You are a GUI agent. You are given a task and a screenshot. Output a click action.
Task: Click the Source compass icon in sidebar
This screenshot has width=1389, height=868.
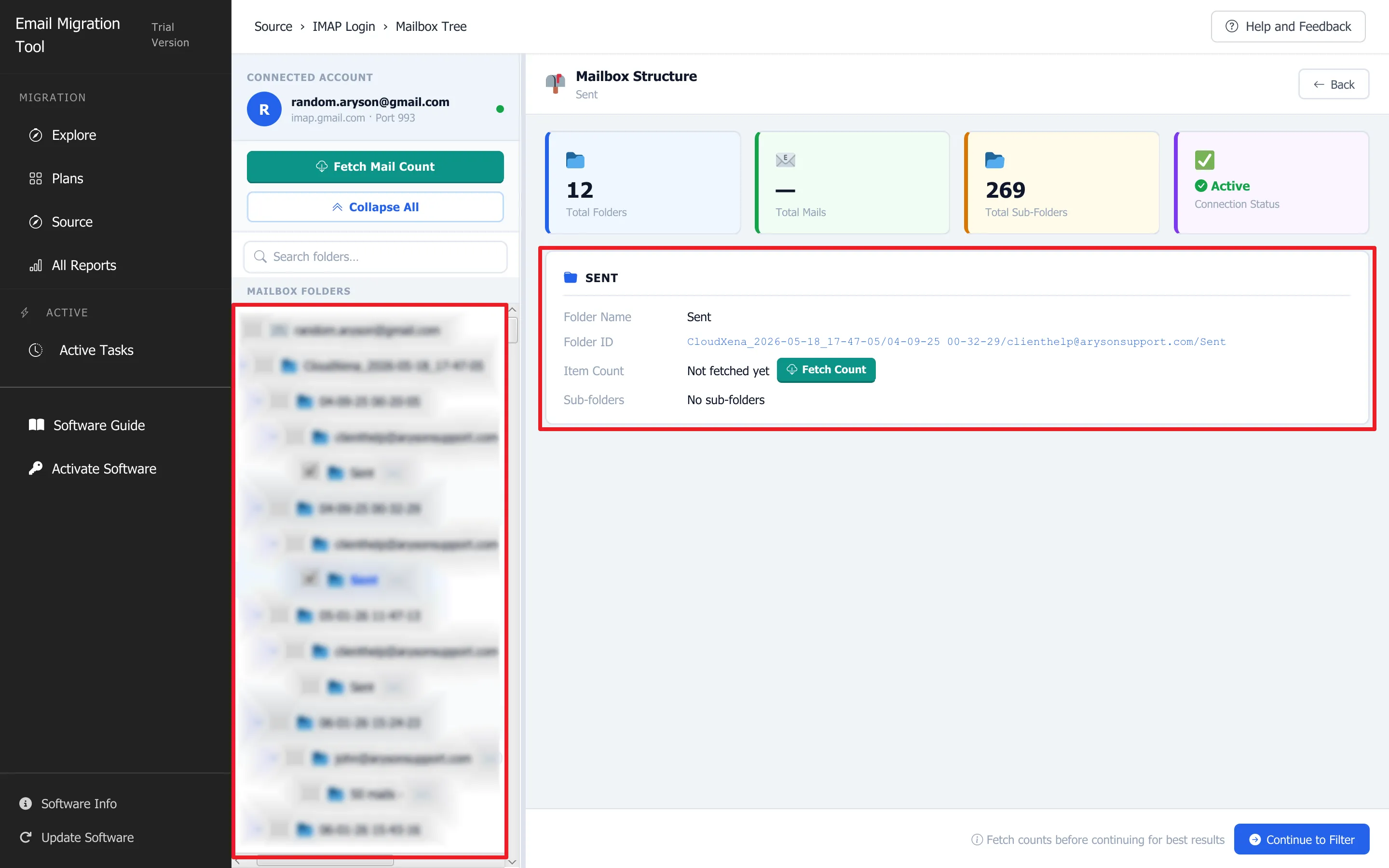(36, 222)
